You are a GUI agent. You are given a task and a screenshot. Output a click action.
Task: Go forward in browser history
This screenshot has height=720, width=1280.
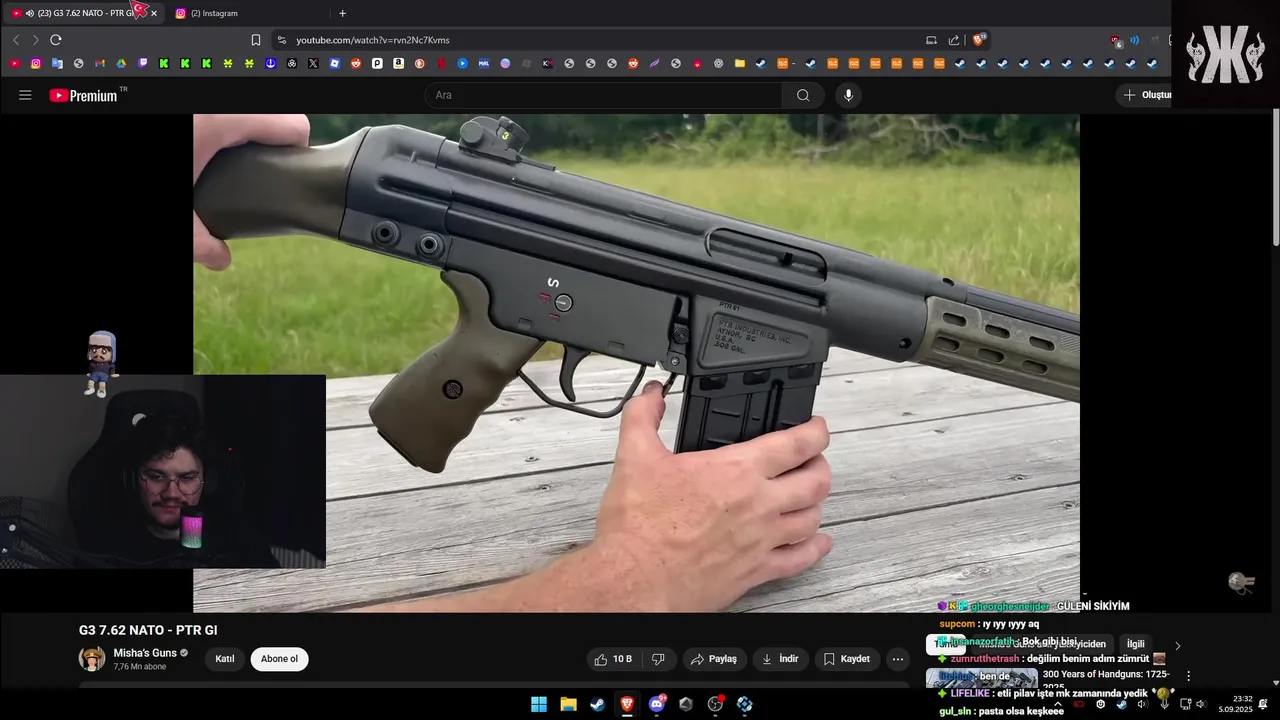[x=35, y=40]
